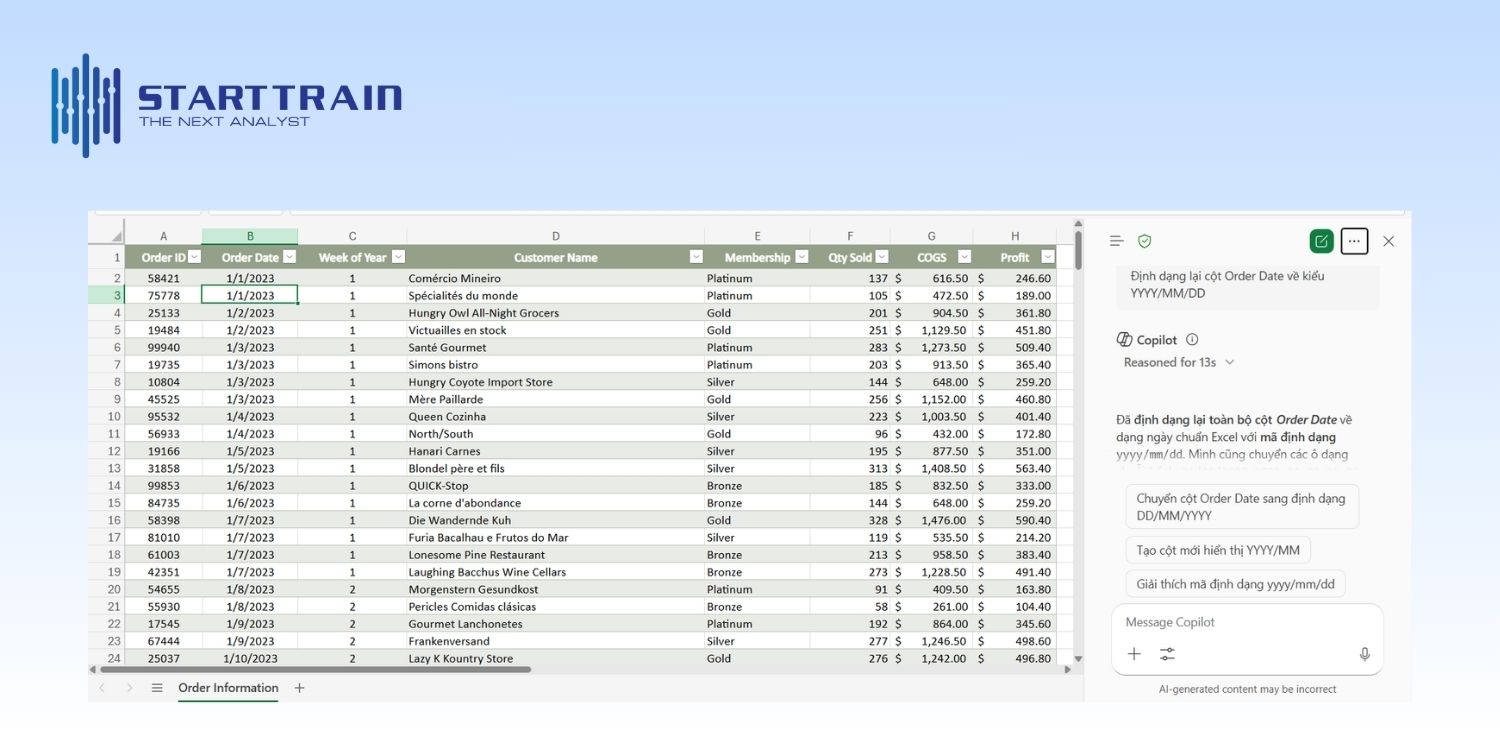
Task: Open the Copilot conversation history menu
Action: (1115, 240)
